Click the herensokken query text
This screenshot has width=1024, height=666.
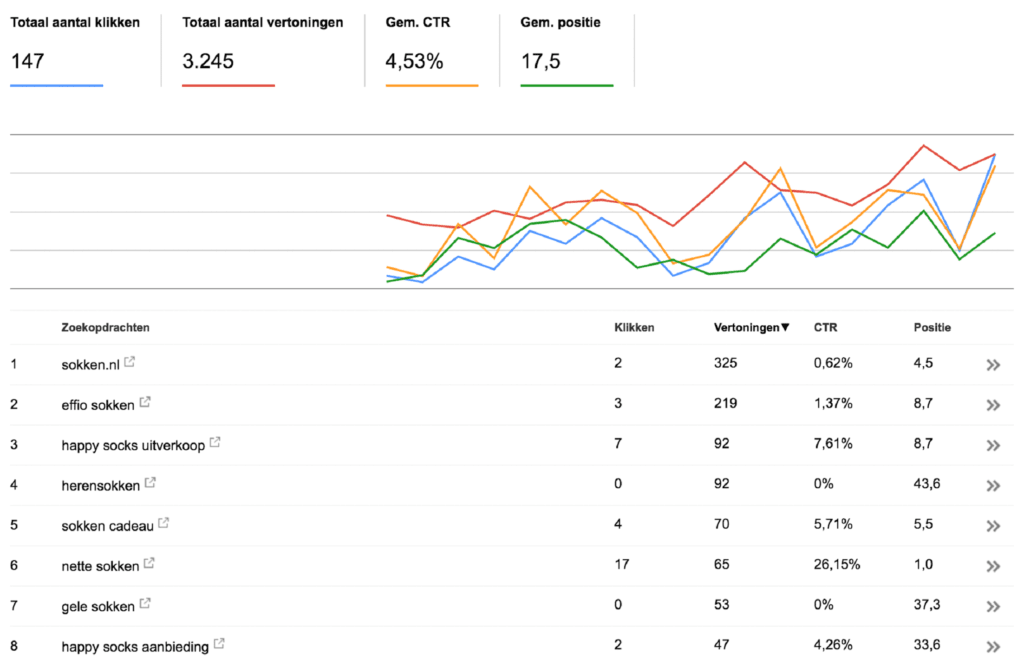point(100,485)
